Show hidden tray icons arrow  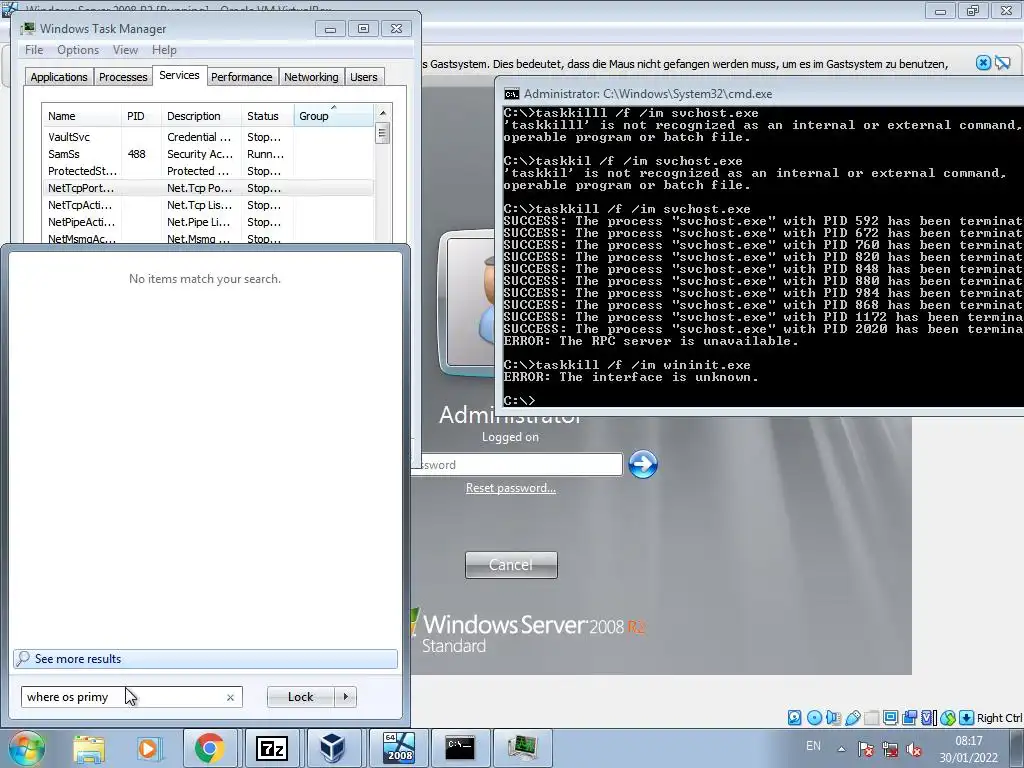point(841,749)
